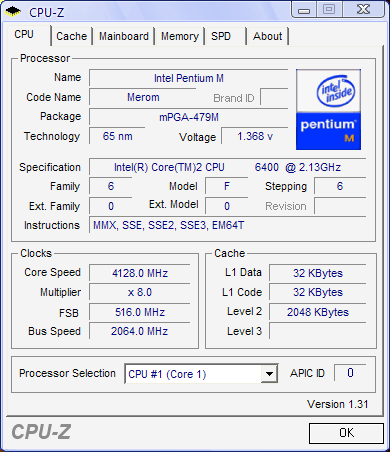Minimize the CPU-Z window
Screen dimensions: 390x452
click(304, 10)
